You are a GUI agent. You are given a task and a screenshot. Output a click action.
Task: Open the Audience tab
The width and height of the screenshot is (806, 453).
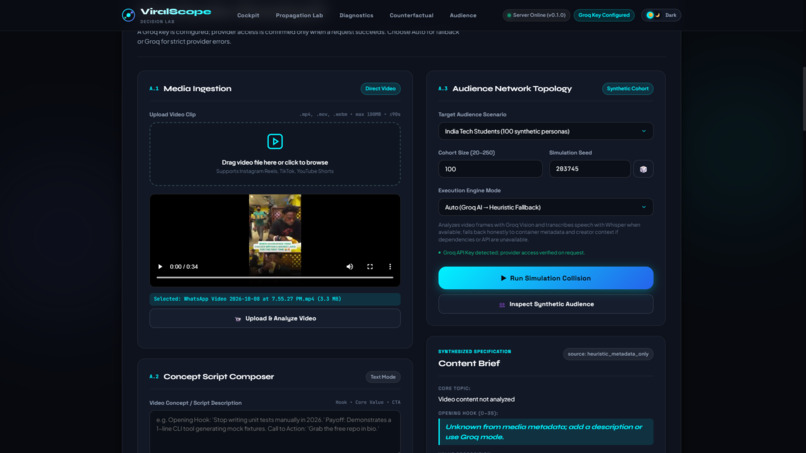463,15
